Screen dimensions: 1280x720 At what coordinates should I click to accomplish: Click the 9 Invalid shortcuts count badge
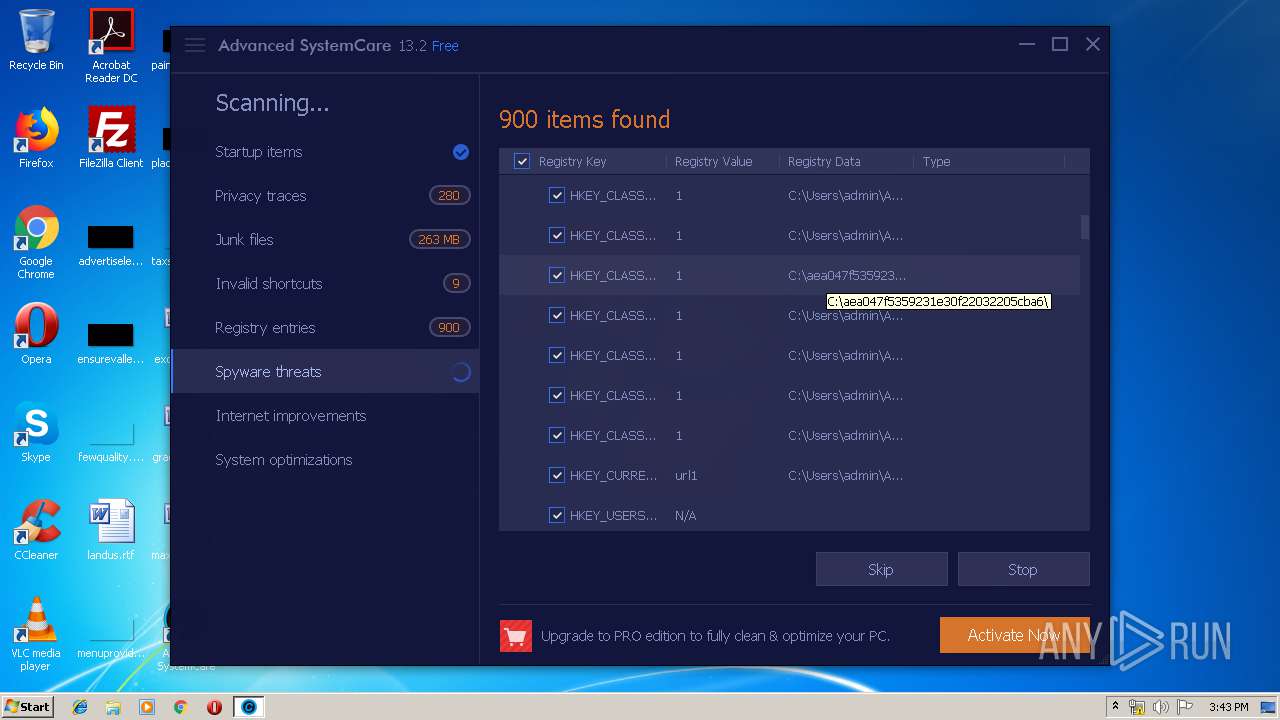coord(456,284)
